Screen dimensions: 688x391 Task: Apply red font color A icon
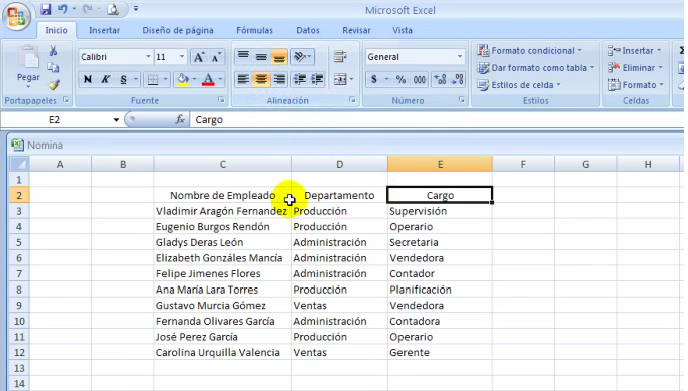[208, 79]
